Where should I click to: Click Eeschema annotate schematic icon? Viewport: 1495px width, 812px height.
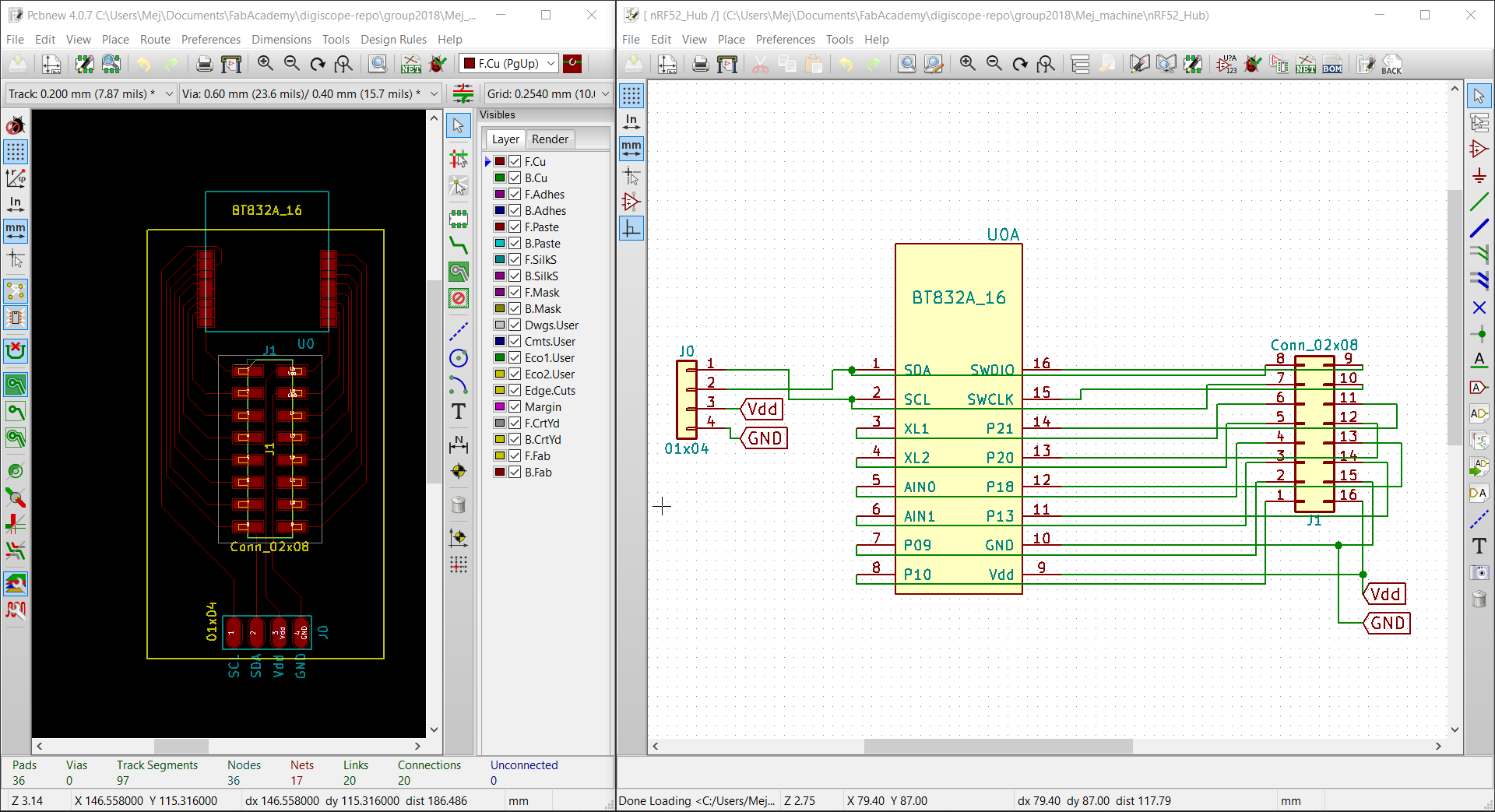[x=1226, y=64]
